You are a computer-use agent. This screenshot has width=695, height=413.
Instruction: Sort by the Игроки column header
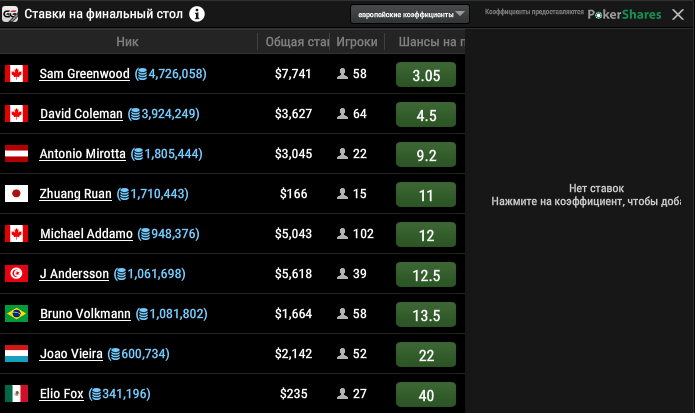click(x=356, y=42)
